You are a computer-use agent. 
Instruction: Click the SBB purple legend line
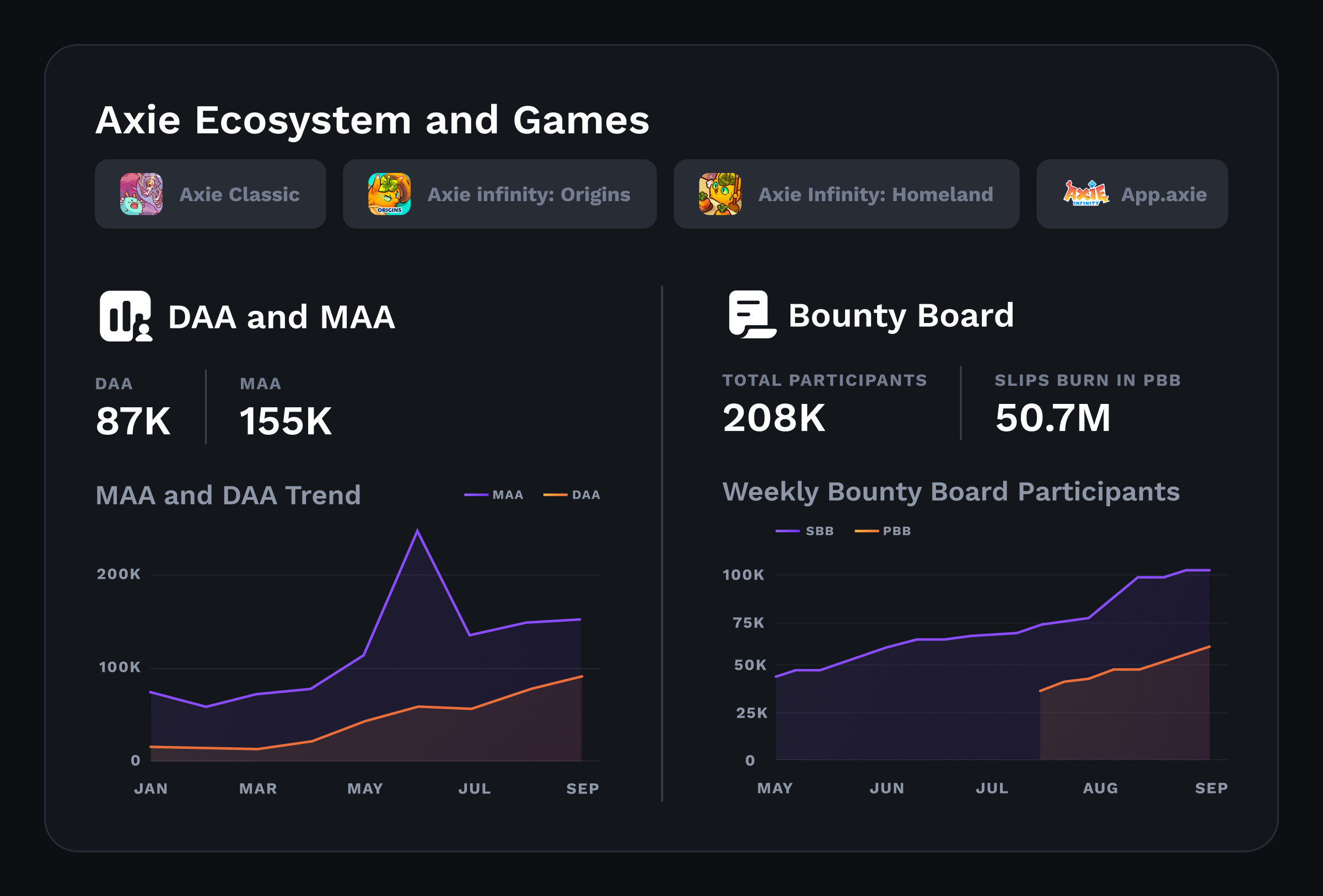(x=788, y=531)
